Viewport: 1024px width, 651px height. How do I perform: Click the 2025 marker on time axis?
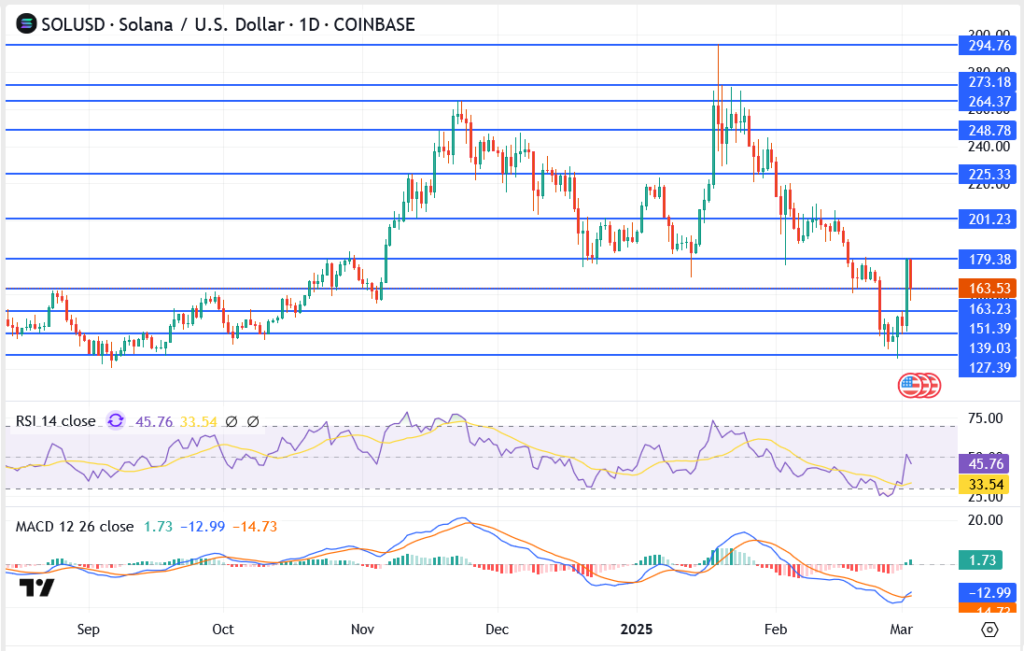[636, 630]
